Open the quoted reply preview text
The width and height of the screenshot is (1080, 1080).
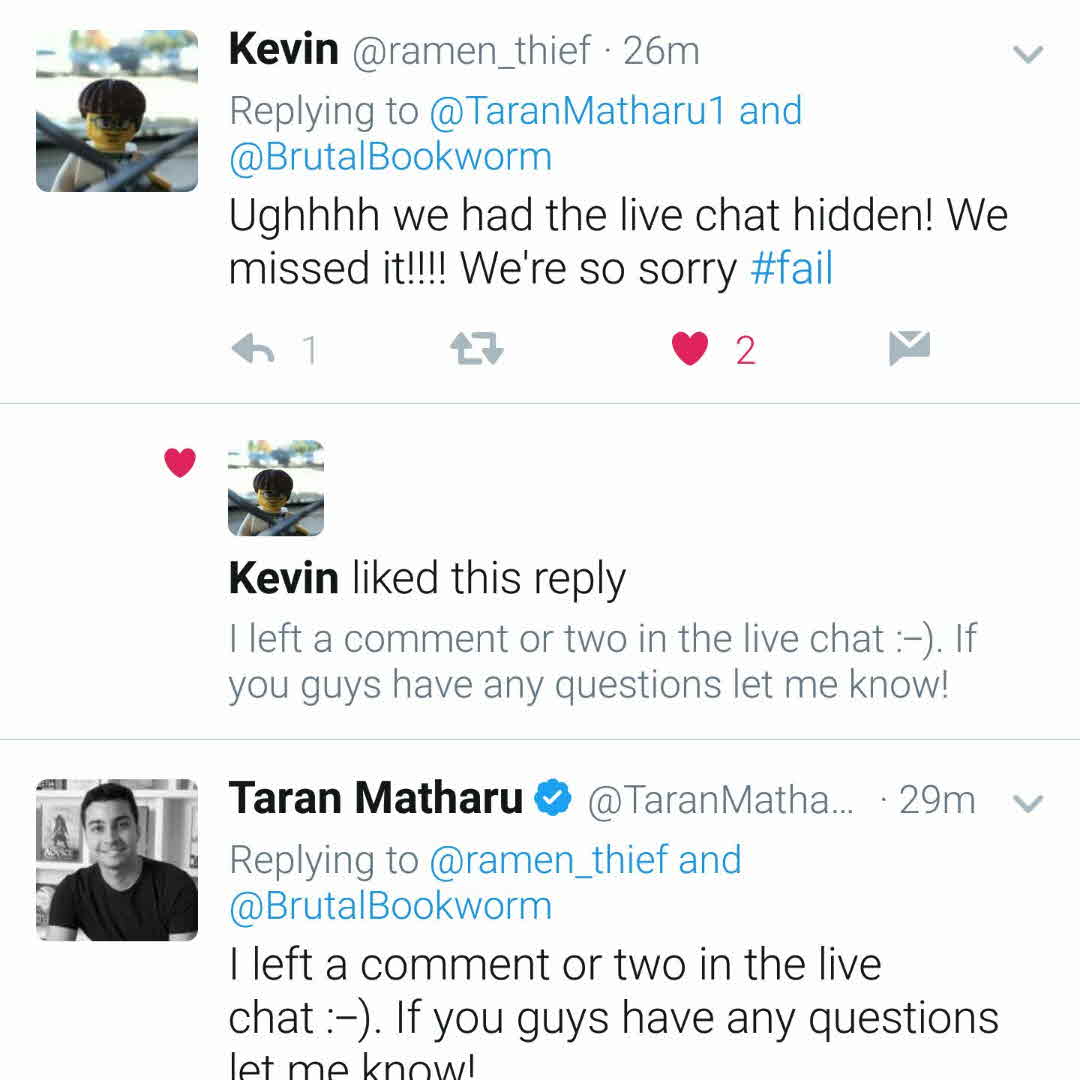pos(588,662)
